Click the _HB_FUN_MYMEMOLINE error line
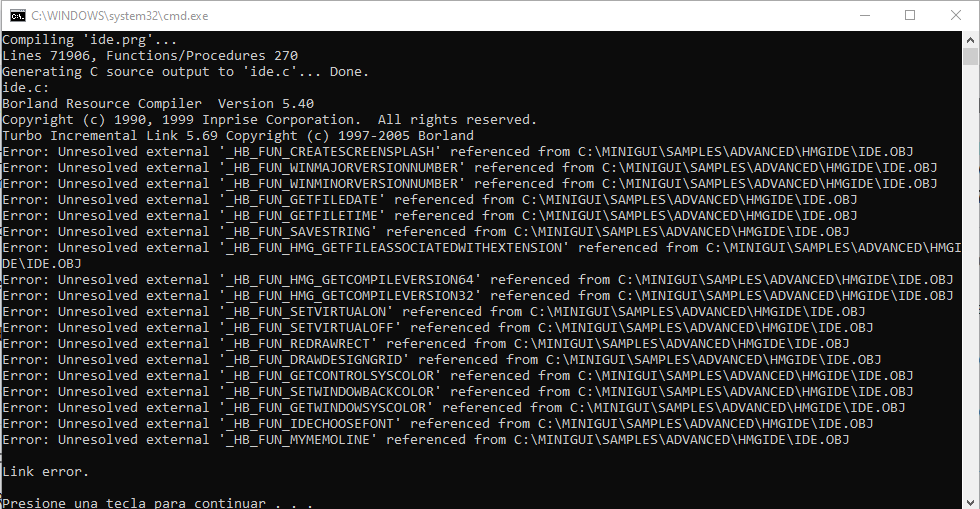 [426, 440]
